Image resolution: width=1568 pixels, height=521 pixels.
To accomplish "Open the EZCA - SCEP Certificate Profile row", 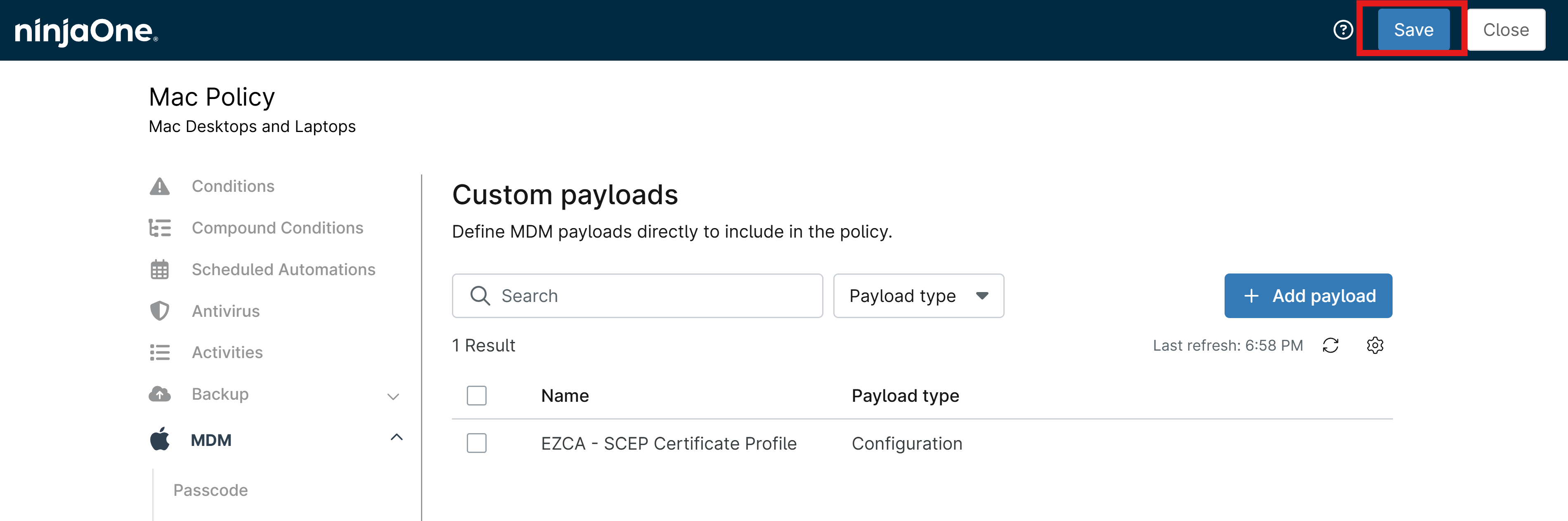I will 922,444.
